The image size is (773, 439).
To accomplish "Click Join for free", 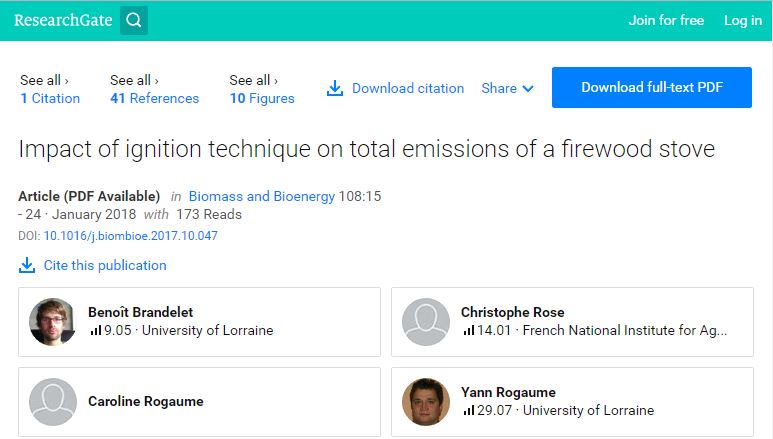I will pyautogui.click(x=666, y=20).
